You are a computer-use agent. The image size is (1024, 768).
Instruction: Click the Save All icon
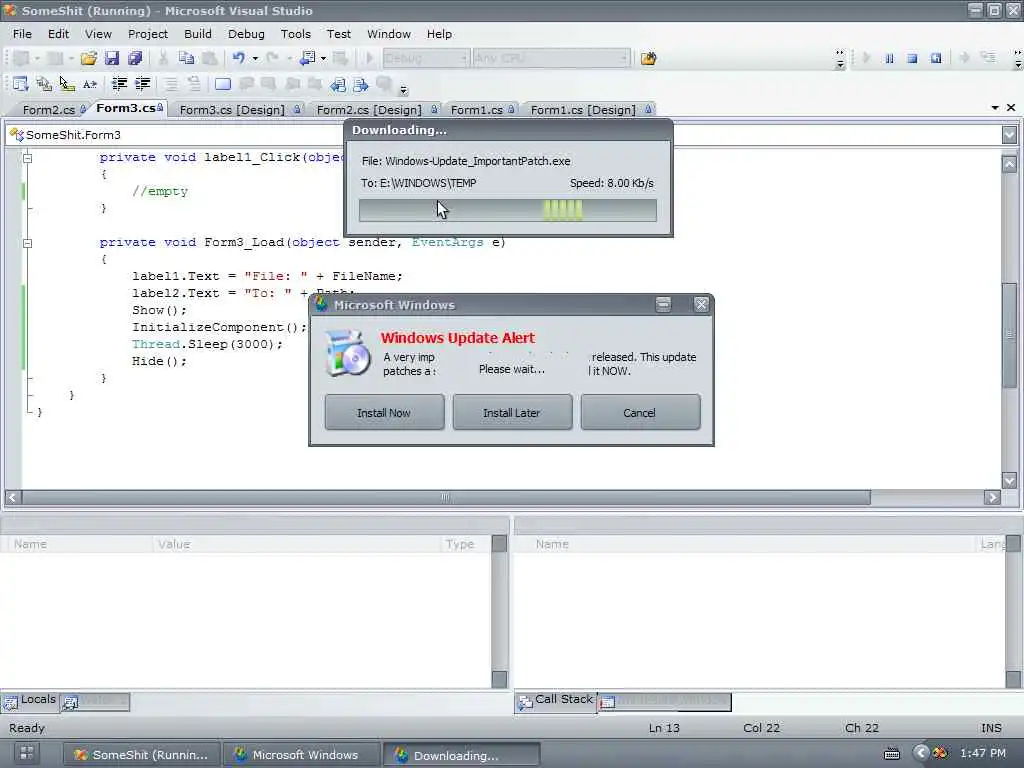135,58
